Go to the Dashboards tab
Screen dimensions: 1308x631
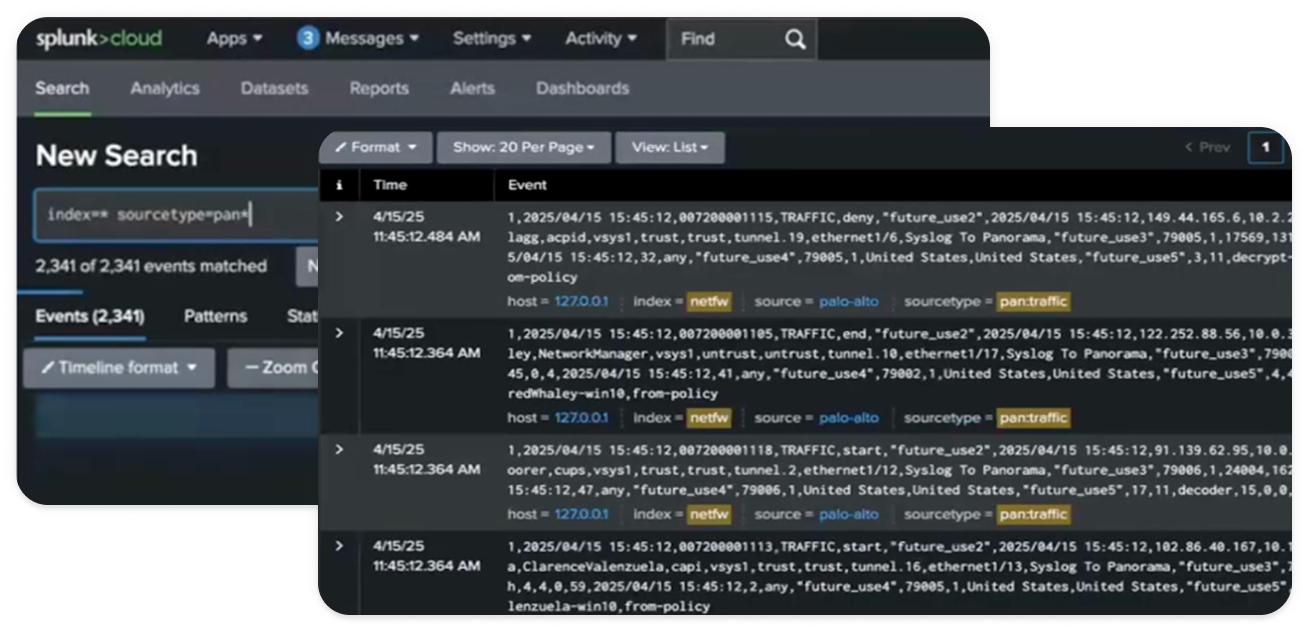[x=582, y=88]
